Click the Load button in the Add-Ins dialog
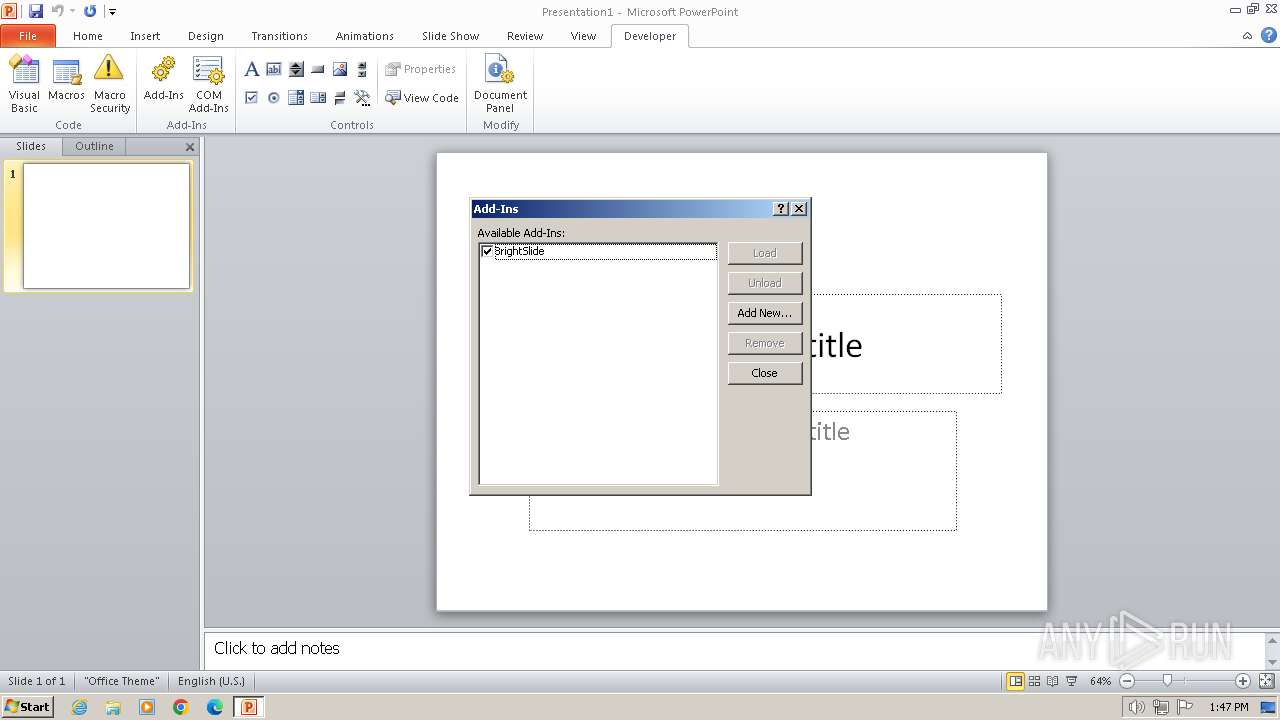1280x720 pixels. (x=765, y=253)
